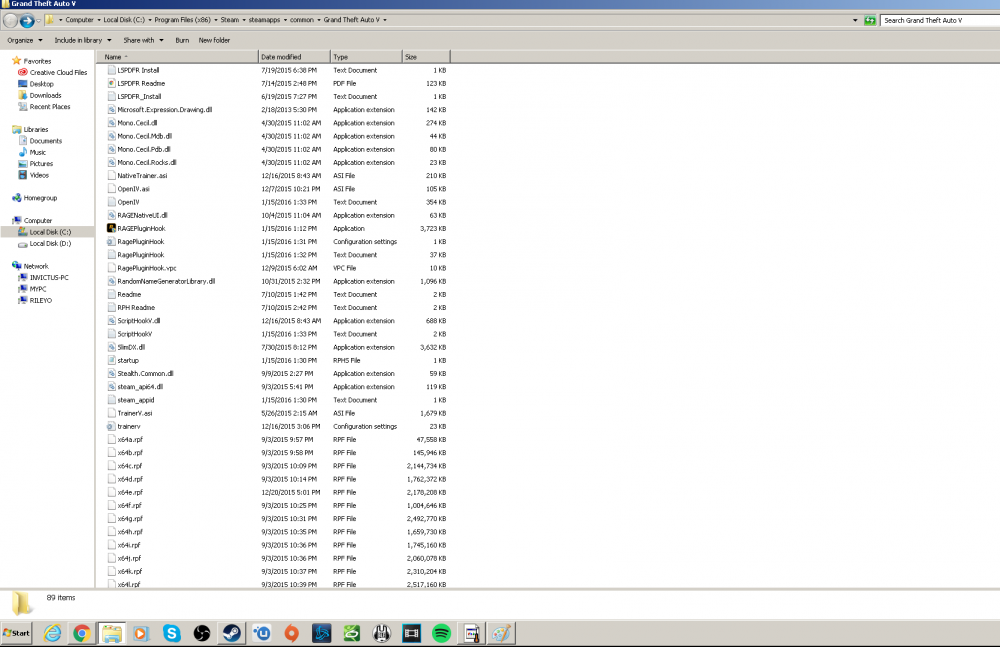Sort files by the Size column header
The height and width of the screenshot is (647, 1000).
tap(426, 57)
